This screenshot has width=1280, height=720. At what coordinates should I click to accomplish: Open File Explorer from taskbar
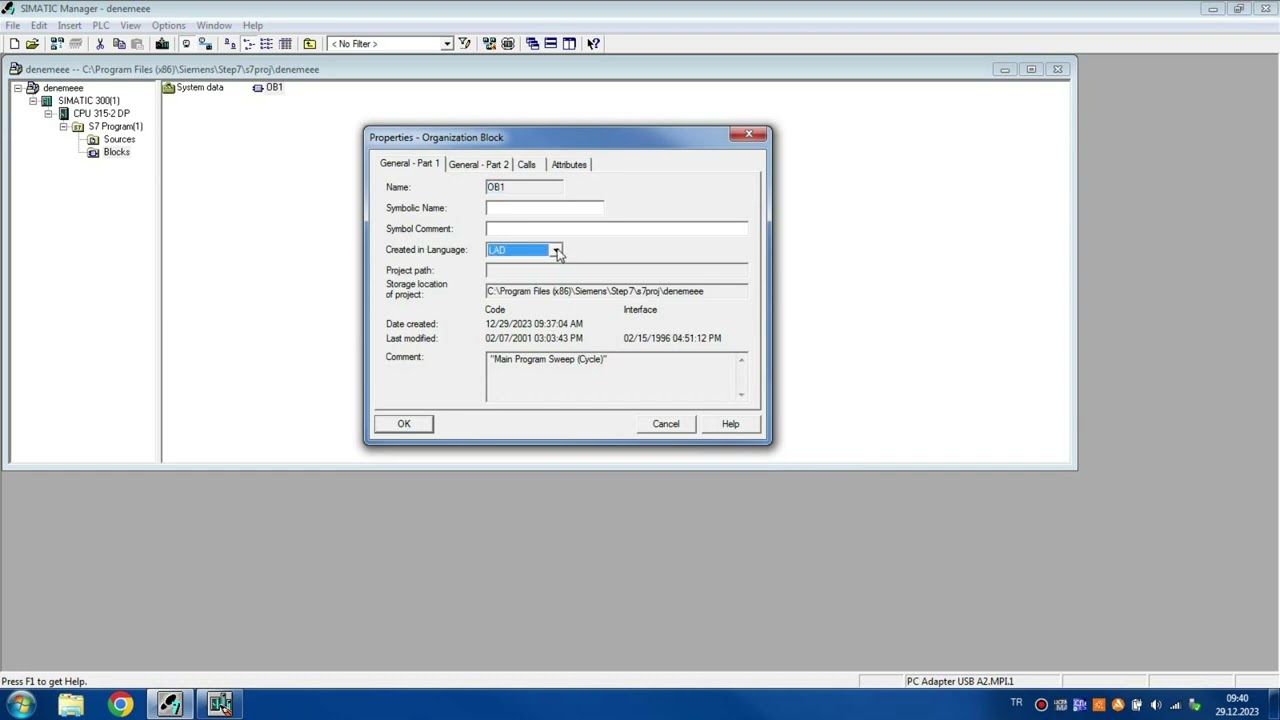tap(71, 705)
